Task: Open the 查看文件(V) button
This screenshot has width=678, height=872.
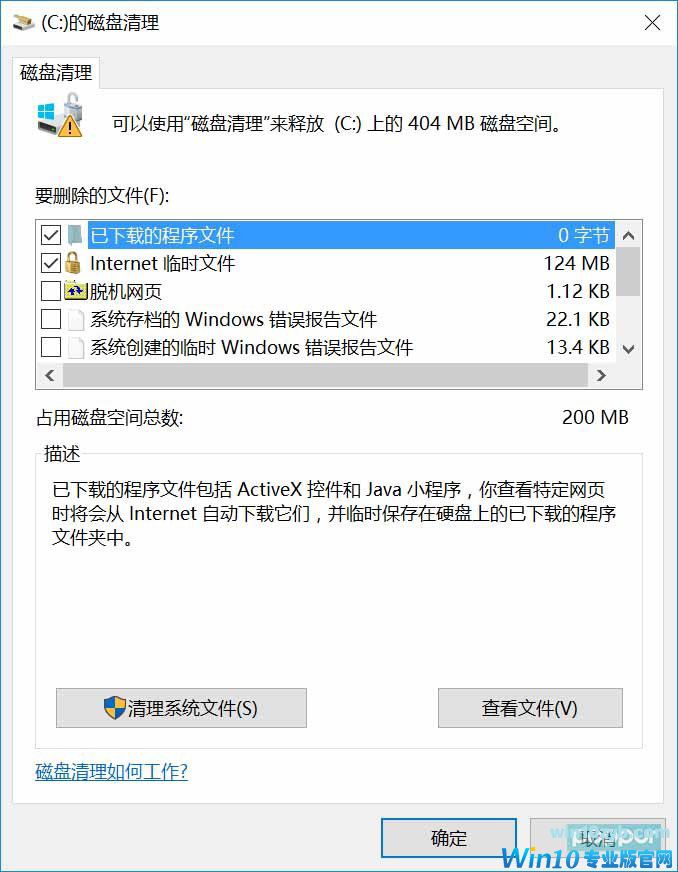Action: [530, 708]
